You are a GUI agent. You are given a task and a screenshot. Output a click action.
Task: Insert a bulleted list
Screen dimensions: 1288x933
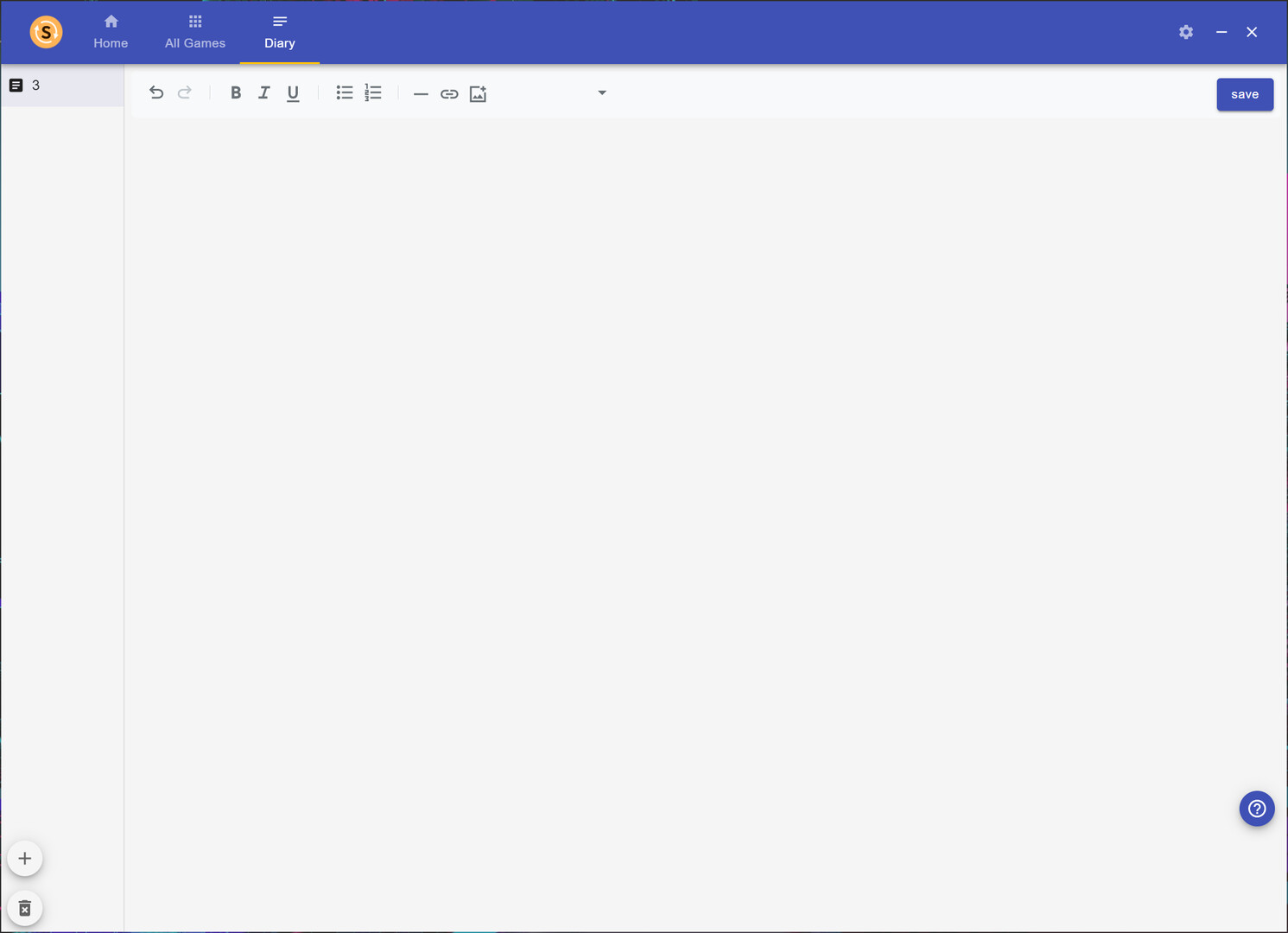point(345,92)
